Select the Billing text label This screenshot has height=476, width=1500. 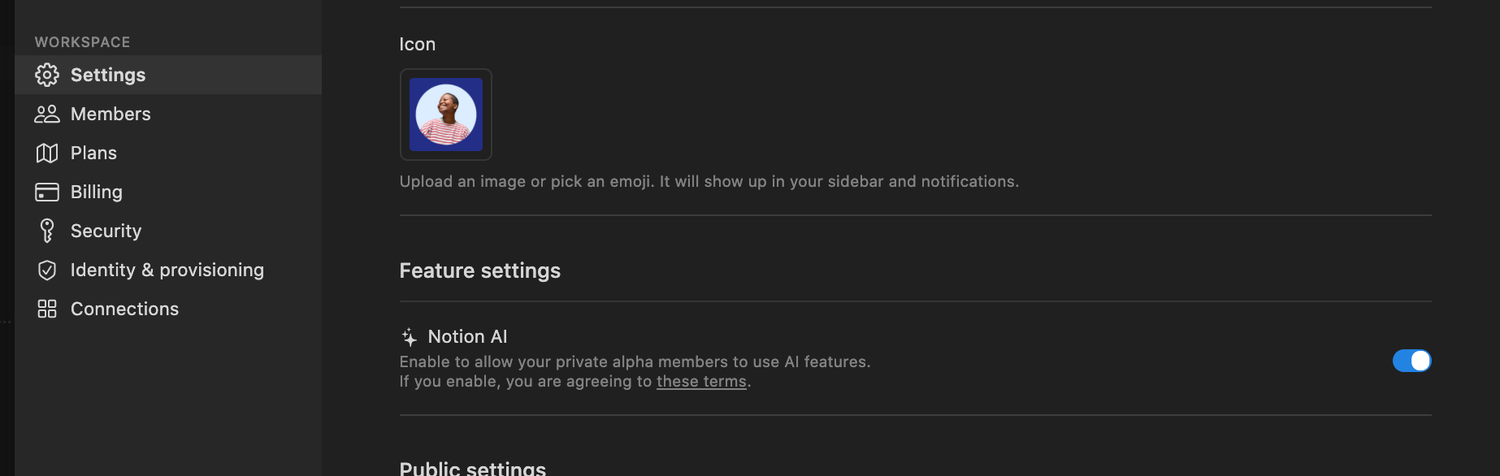tap(96, 192)
